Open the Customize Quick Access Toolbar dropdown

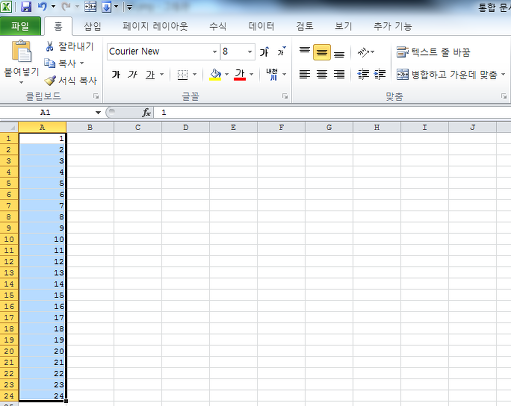click(129, 7)
